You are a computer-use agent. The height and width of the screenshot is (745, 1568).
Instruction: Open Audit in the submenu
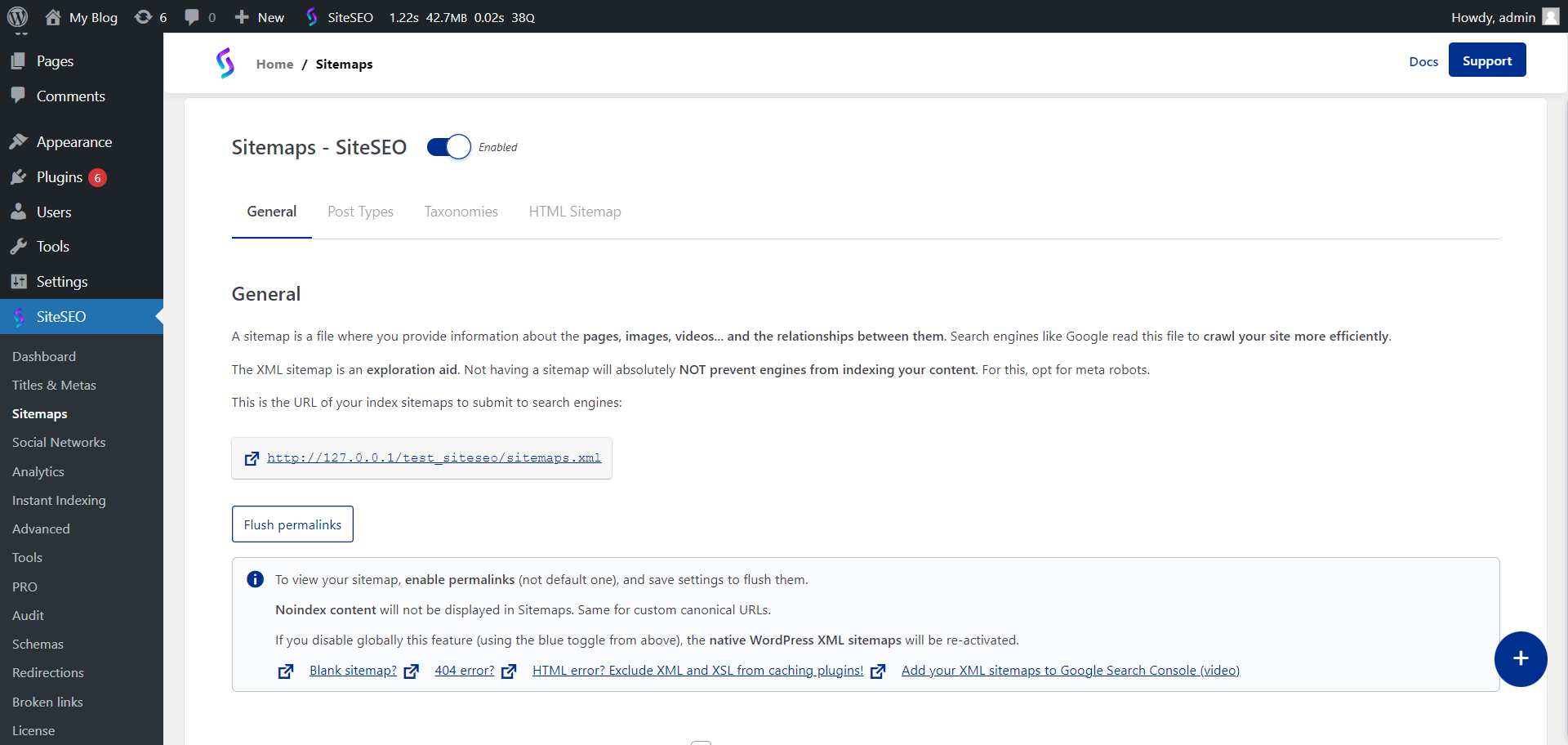(x=28, y=615)
